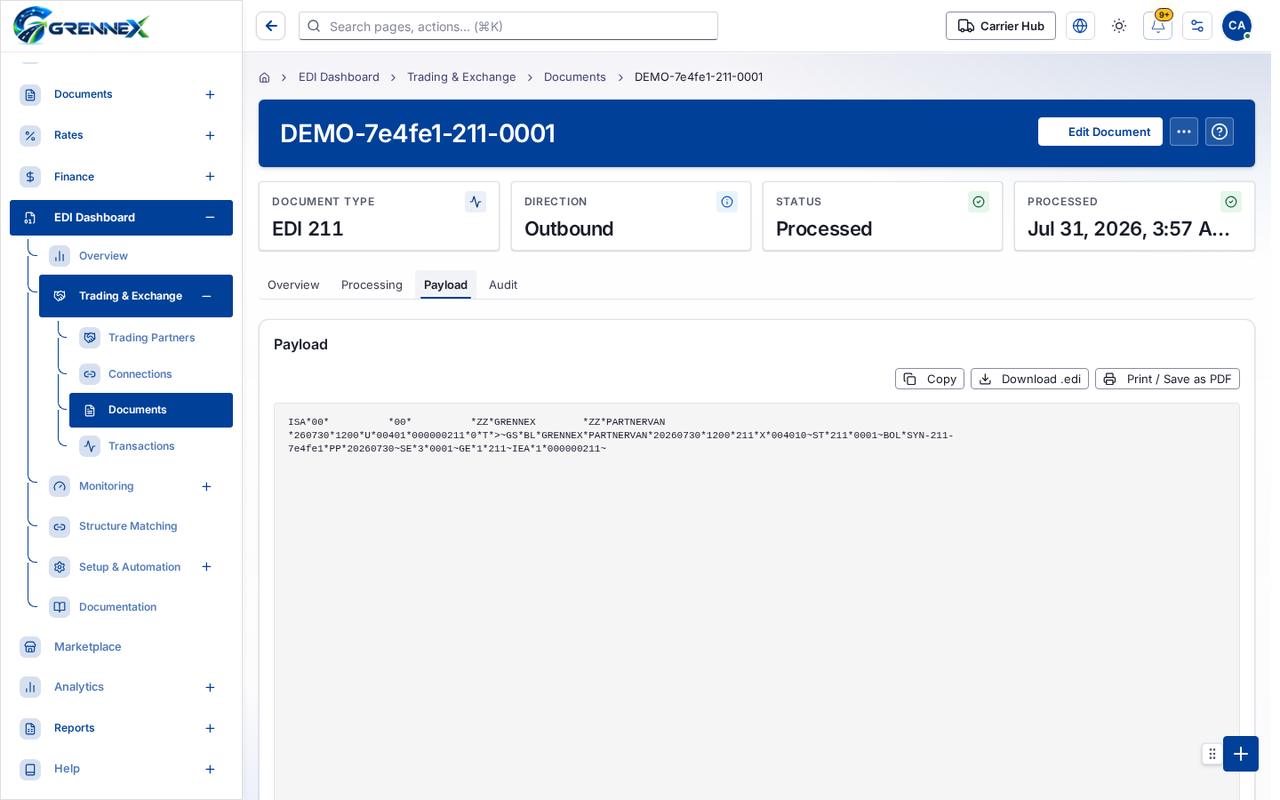Switch to the Overview tab

(293, 285)
